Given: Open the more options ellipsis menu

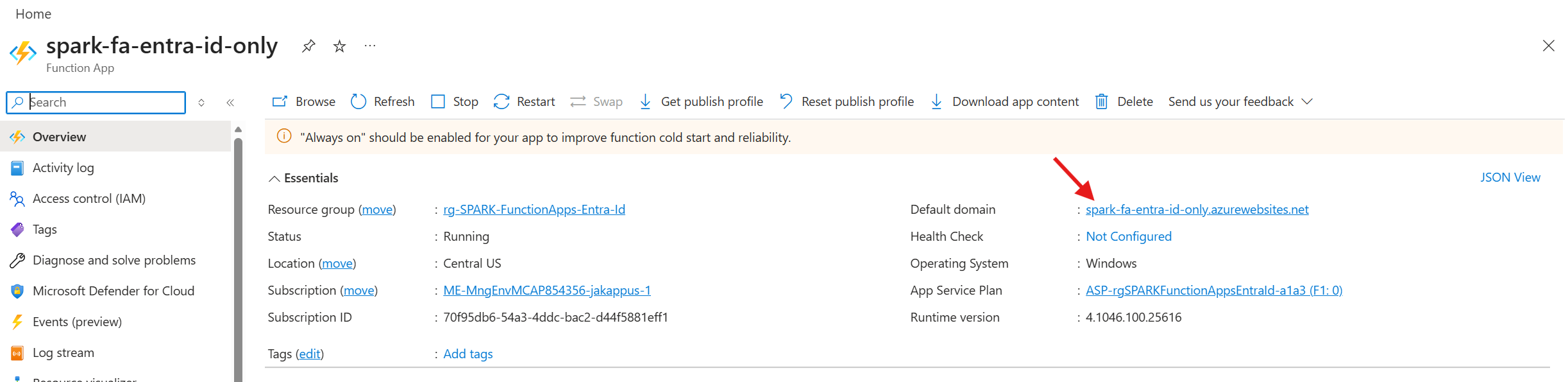Looking at the screenshot, I should click(370, 46).
